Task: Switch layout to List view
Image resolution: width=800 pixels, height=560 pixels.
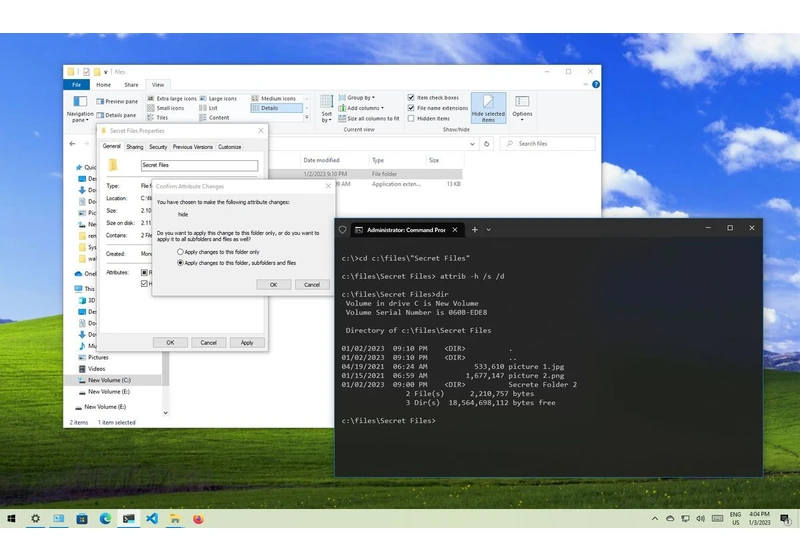Action: point(209,108)
